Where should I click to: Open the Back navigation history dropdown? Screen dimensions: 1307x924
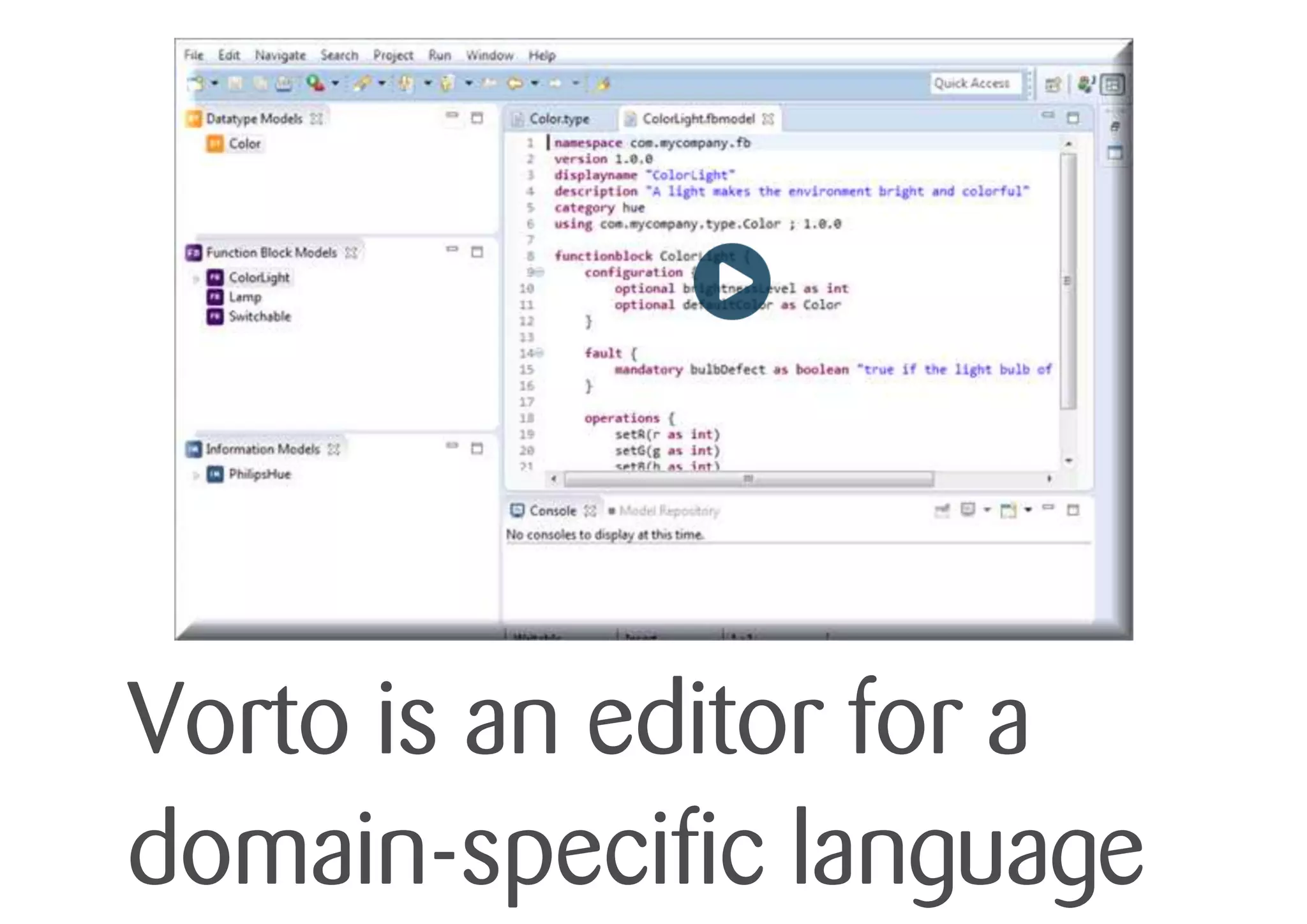535,84
